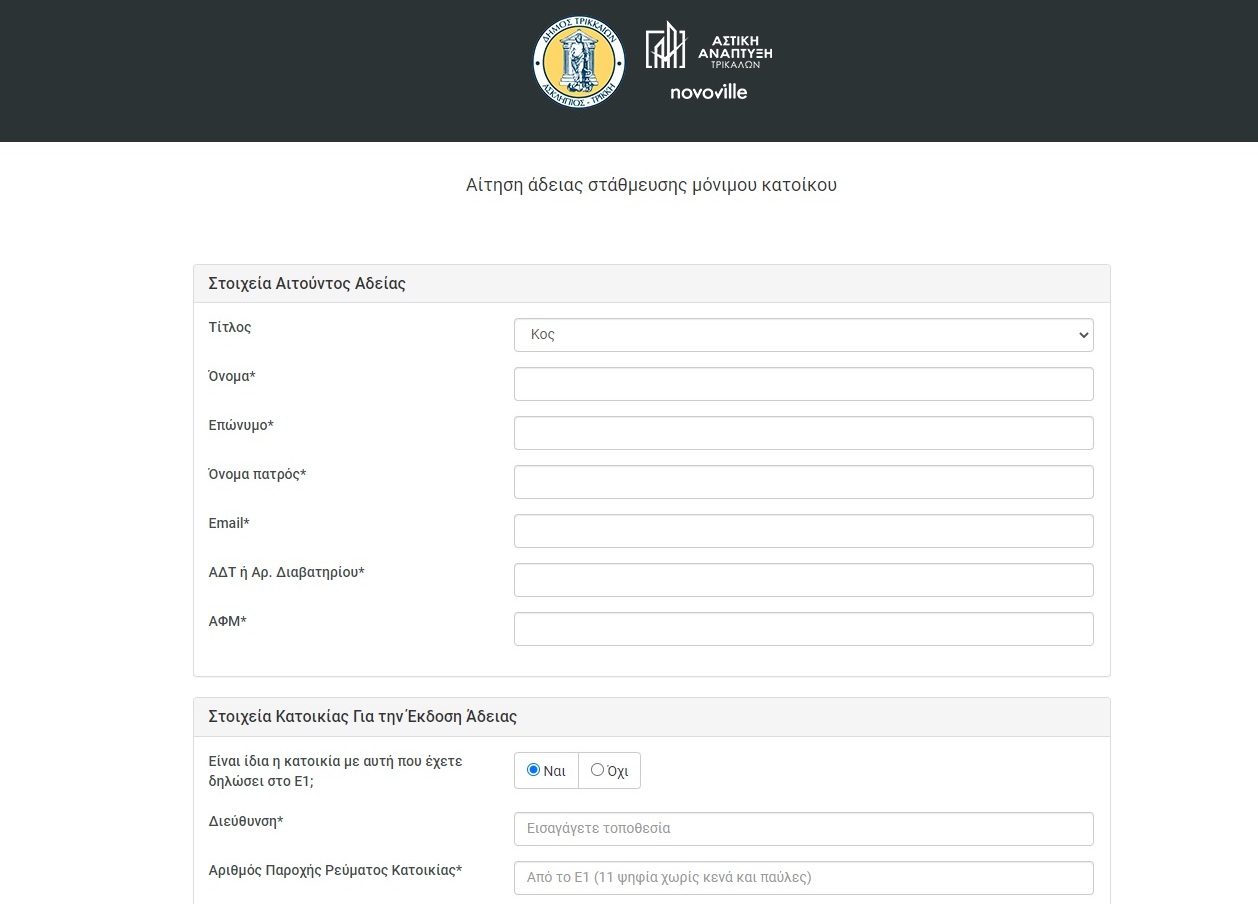Select the Όχι radio button

tap(598, 770)
